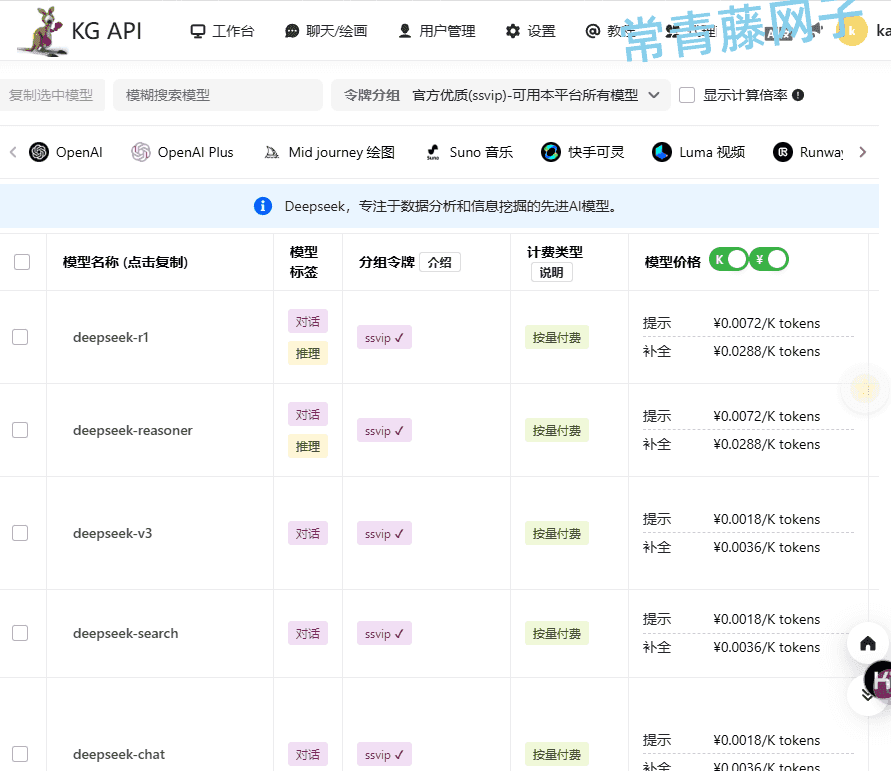Check the deepseek-v3 row checkbox
891x771 pixels.
[x=20, y=533]
